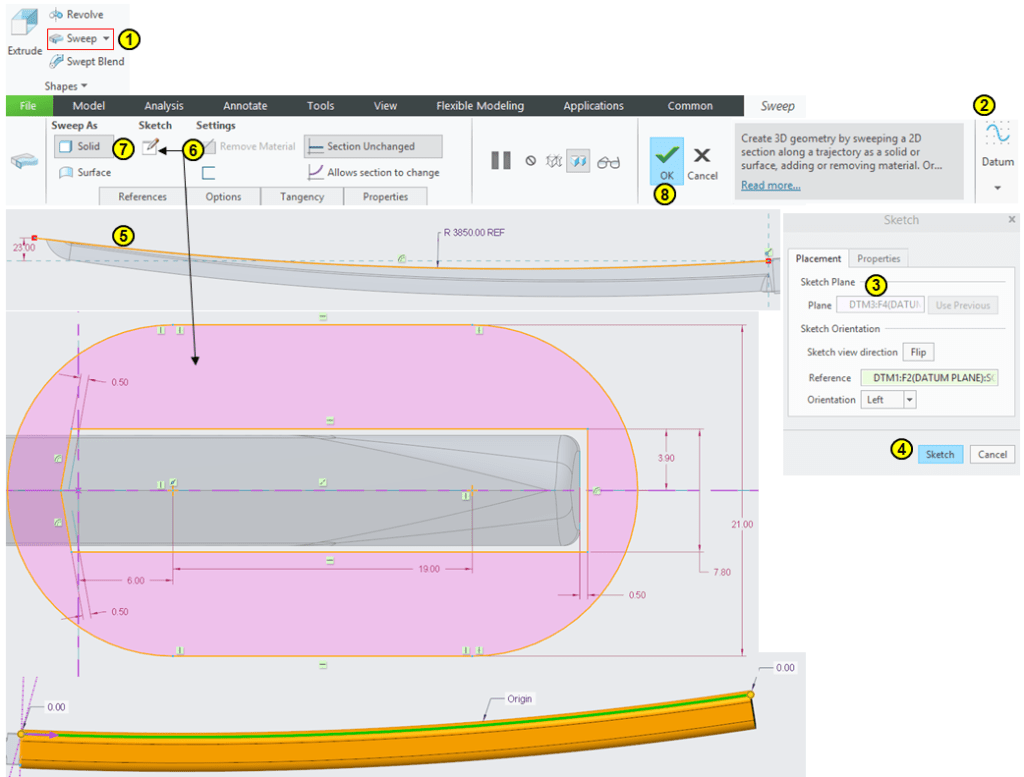Expand the Shapes group menu

[66, 87]
